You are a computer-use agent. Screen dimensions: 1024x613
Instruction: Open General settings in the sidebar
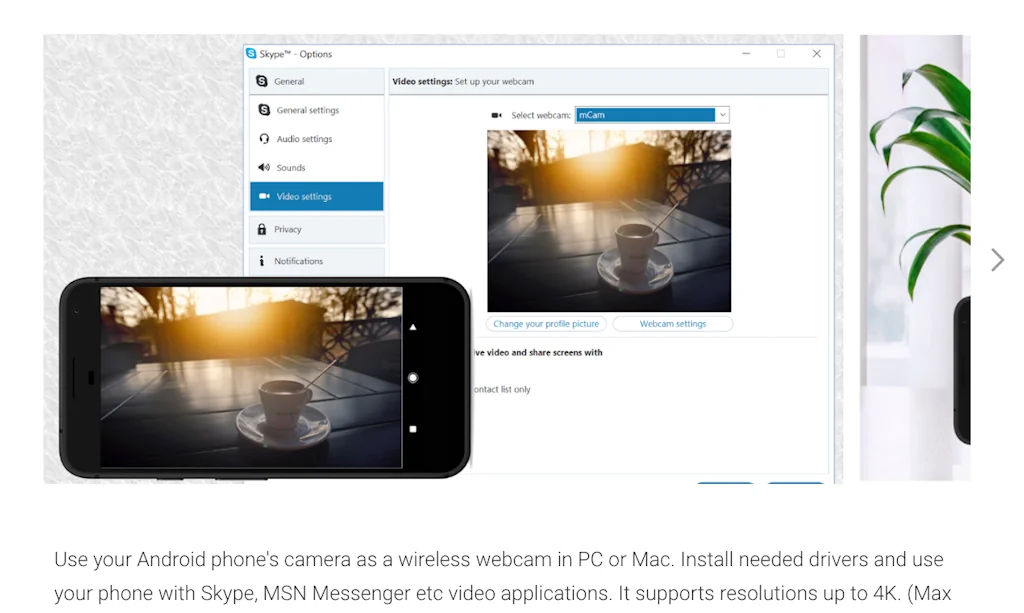click(x=307, y=110)
